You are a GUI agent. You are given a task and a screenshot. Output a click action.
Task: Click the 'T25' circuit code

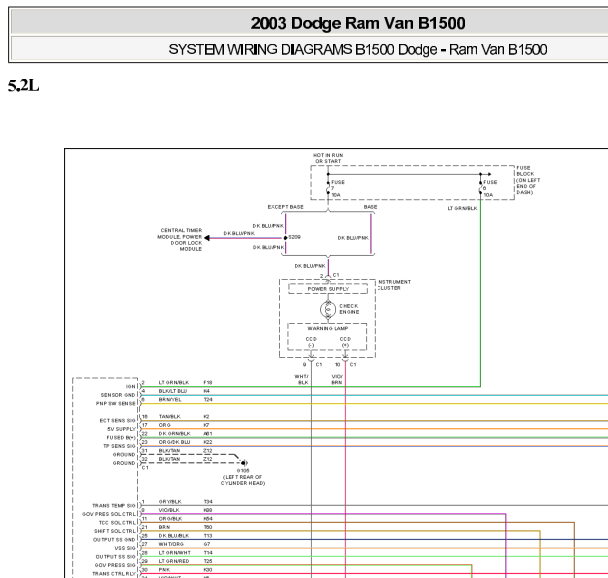(207, 562)
